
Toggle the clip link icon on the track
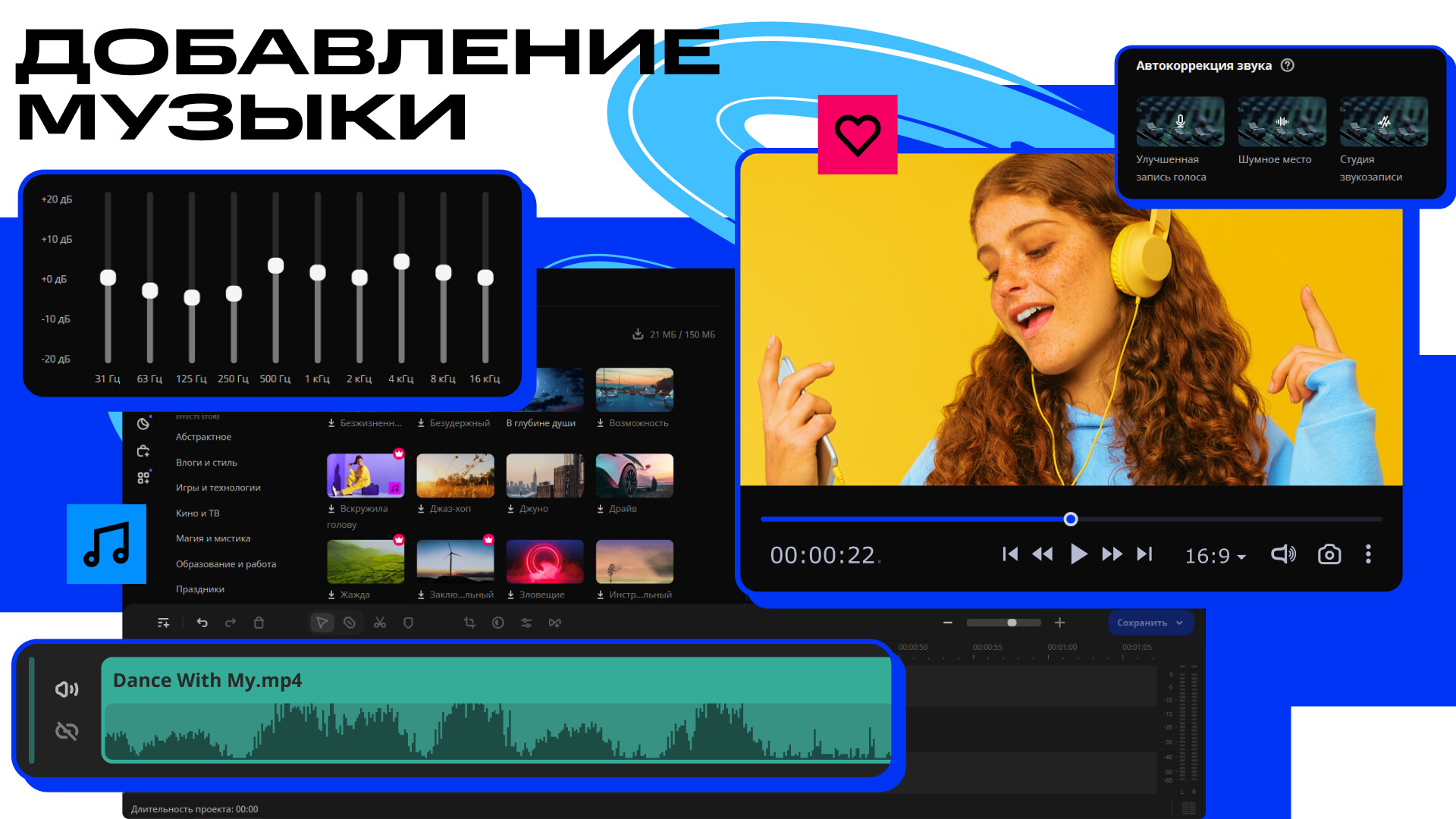click(x=67, y=731)
